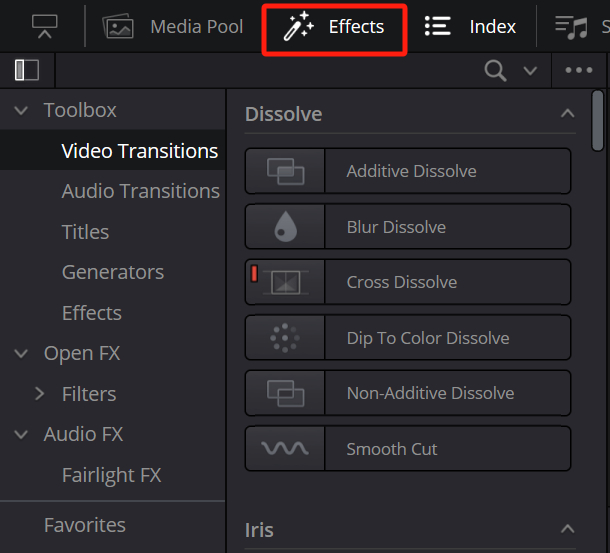This screenshot has width=610, height=553.
Task: Click the Effects magic wand icon
Action: (297, 27)
